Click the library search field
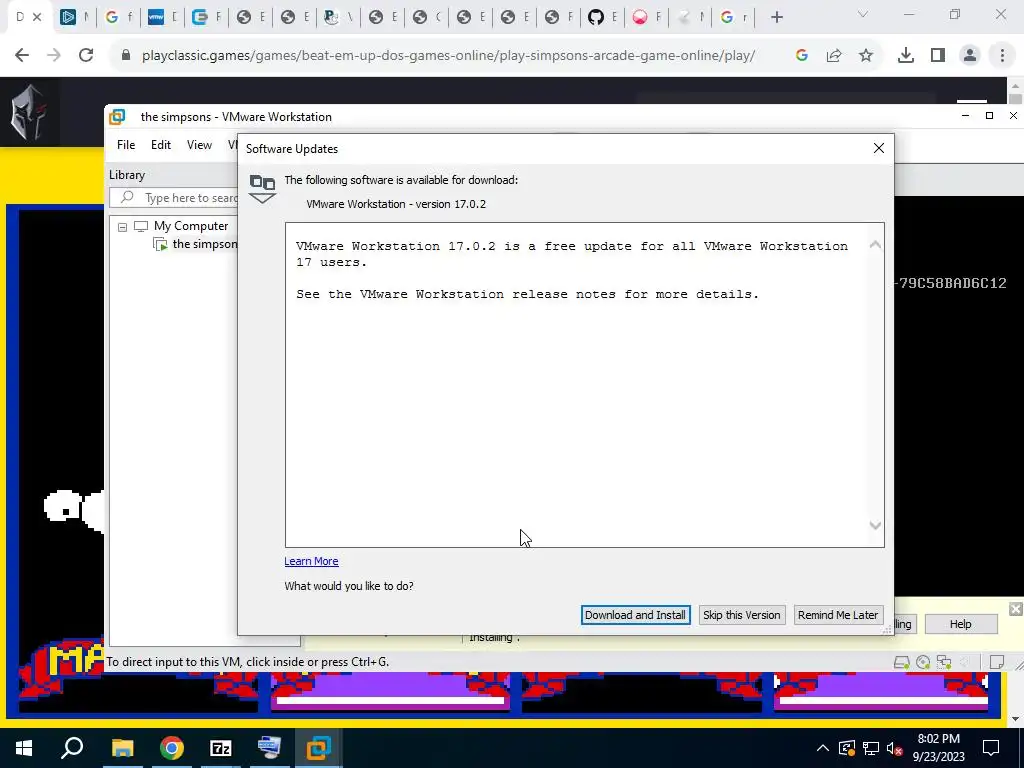1024x768 pixels. point(174,197)
